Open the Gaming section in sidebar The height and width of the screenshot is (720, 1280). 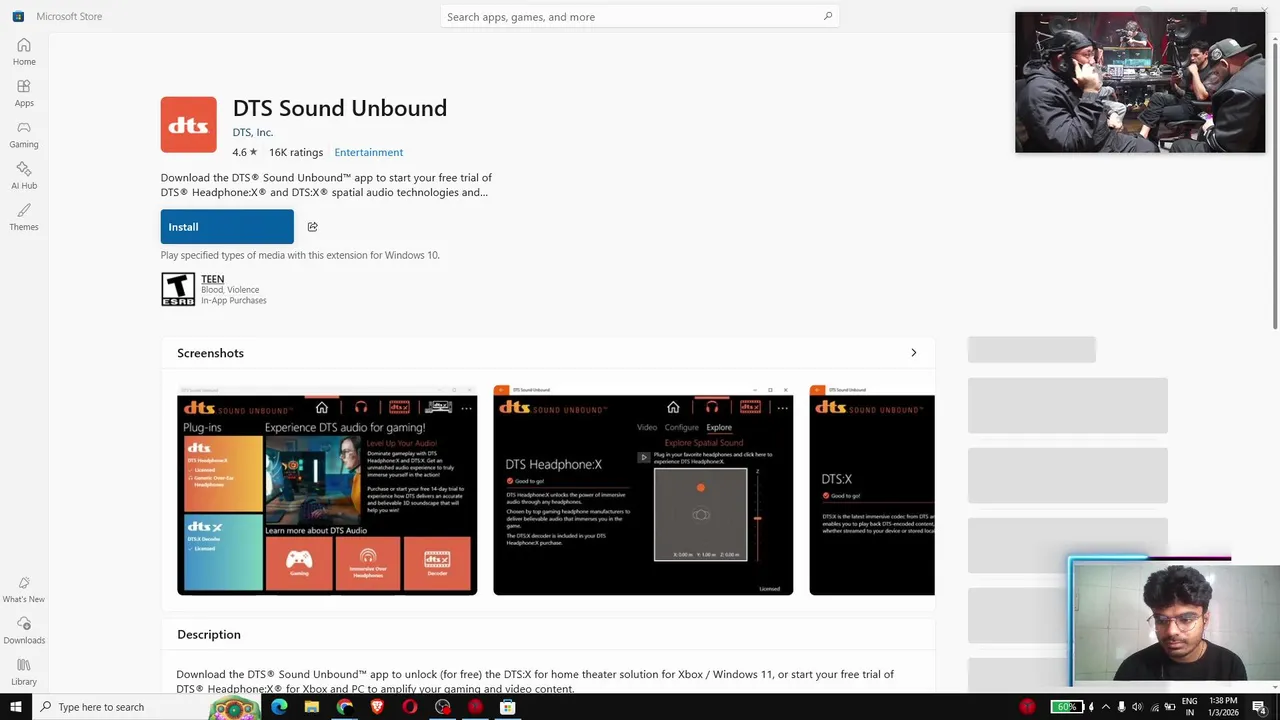24,134
